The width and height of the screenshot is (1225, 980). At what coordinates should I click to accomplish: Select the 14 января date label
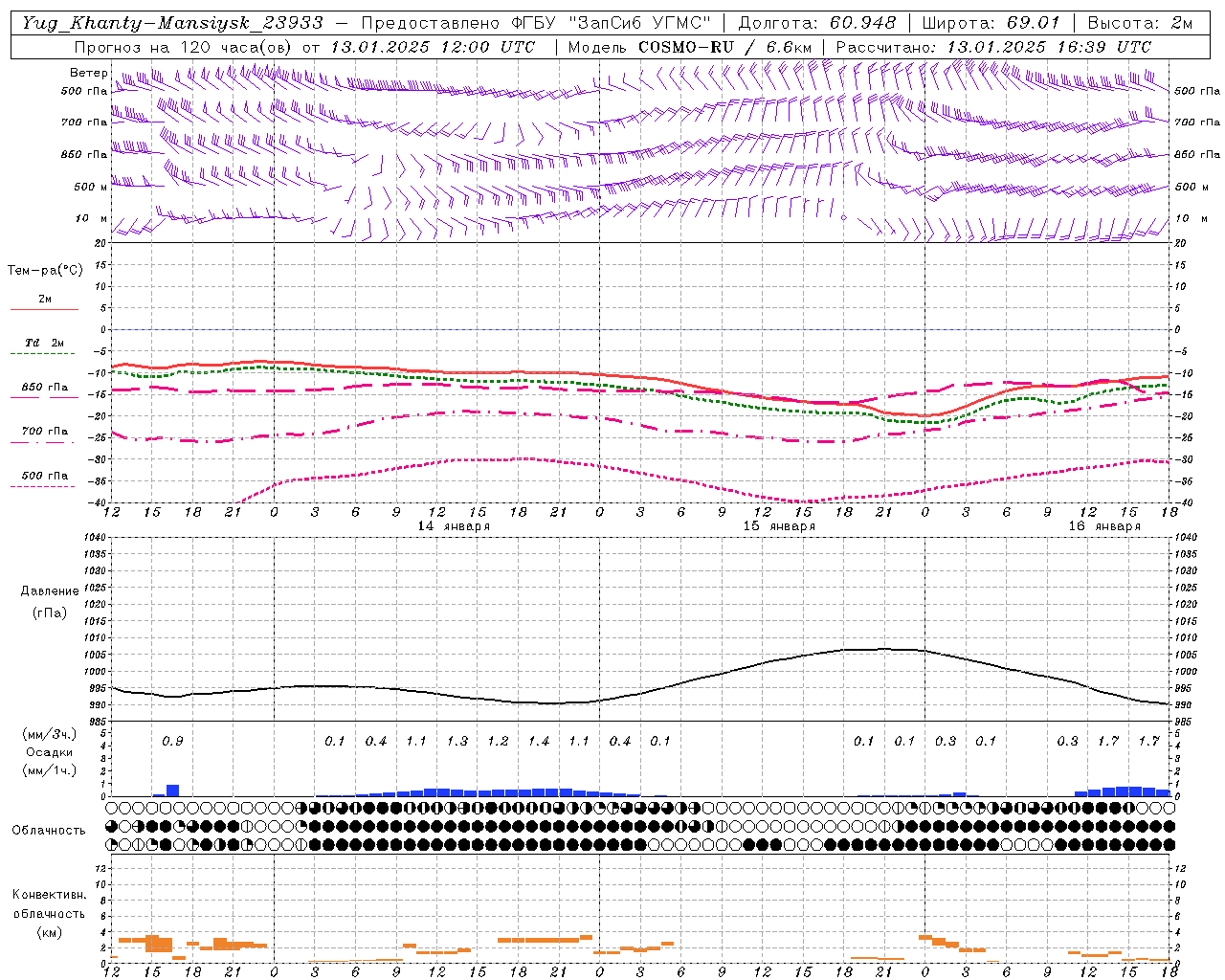tap(454, 526)
